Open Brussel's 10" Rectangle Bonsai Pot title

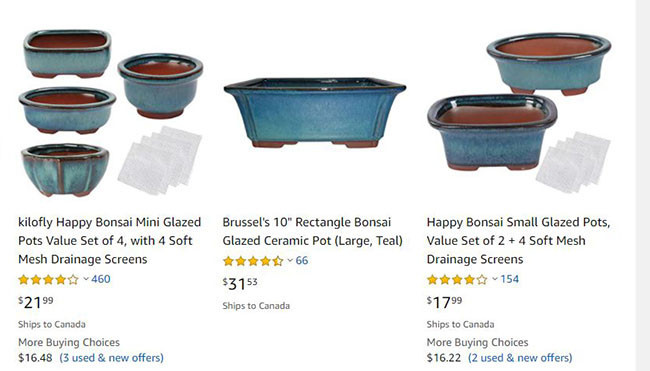click(x=313, y=231)
